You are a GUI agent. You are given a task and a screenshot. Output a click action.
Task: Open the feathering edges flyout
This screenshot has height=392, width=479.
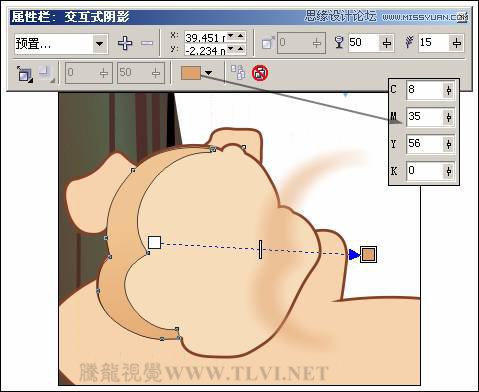46,74
